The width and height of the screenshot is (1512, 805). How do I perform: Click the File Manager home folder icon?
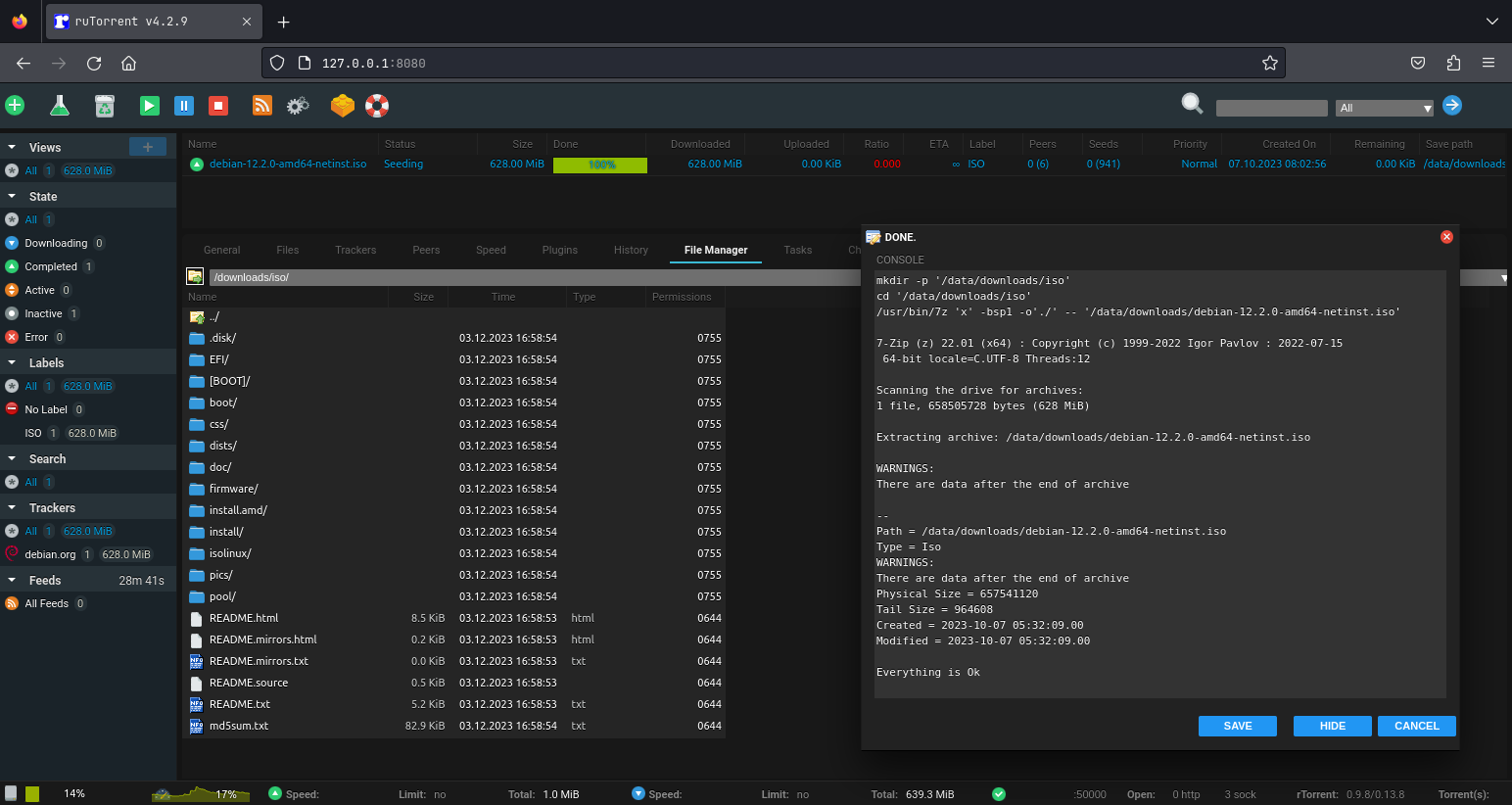coord(195,277)
